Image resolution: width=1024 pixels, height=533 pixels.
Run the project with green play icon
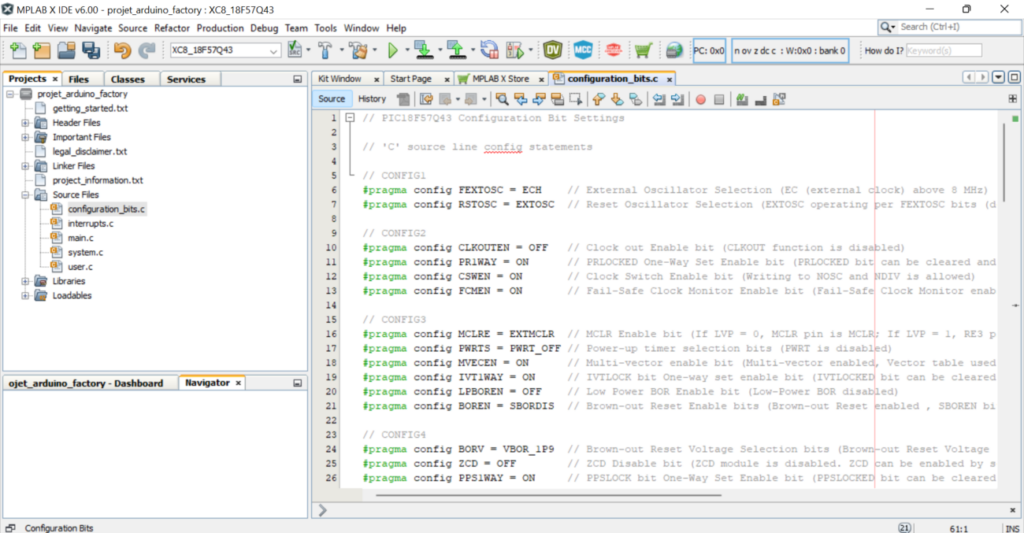393,50
